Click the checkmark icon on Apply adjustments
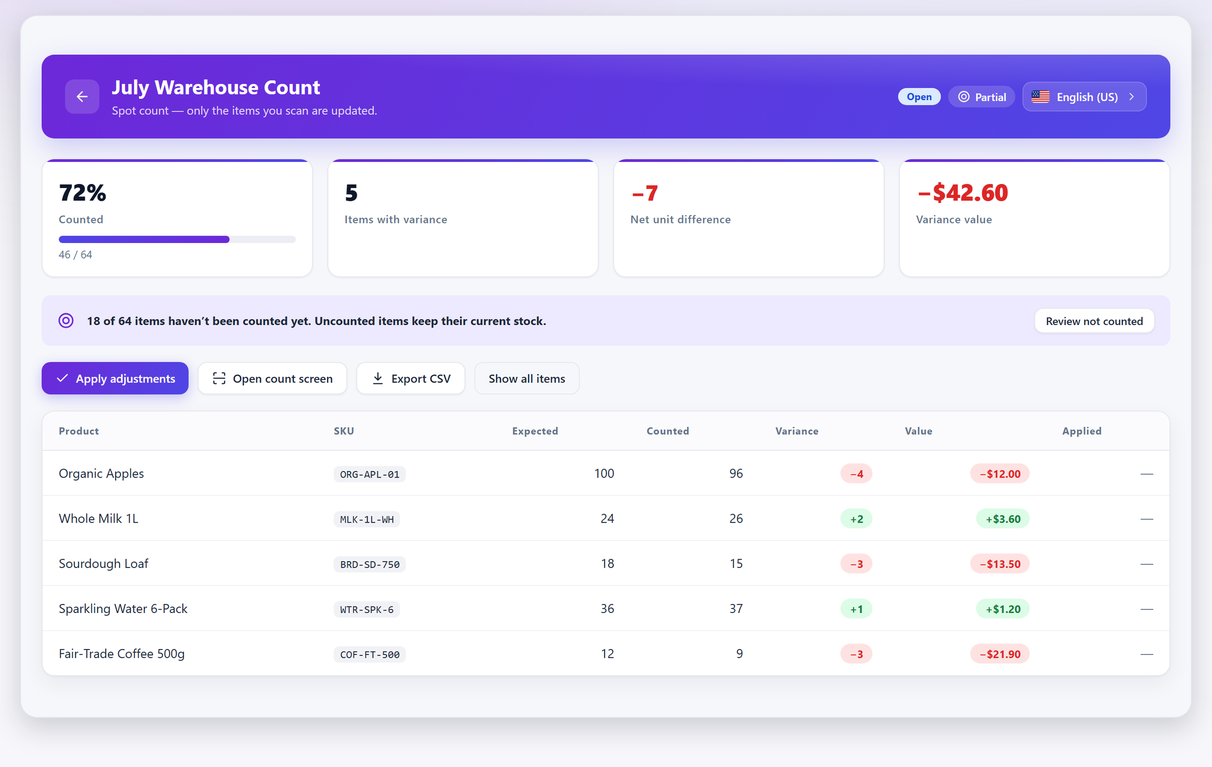Screen dimensions: 1212x767 click(x=62, y=378)
